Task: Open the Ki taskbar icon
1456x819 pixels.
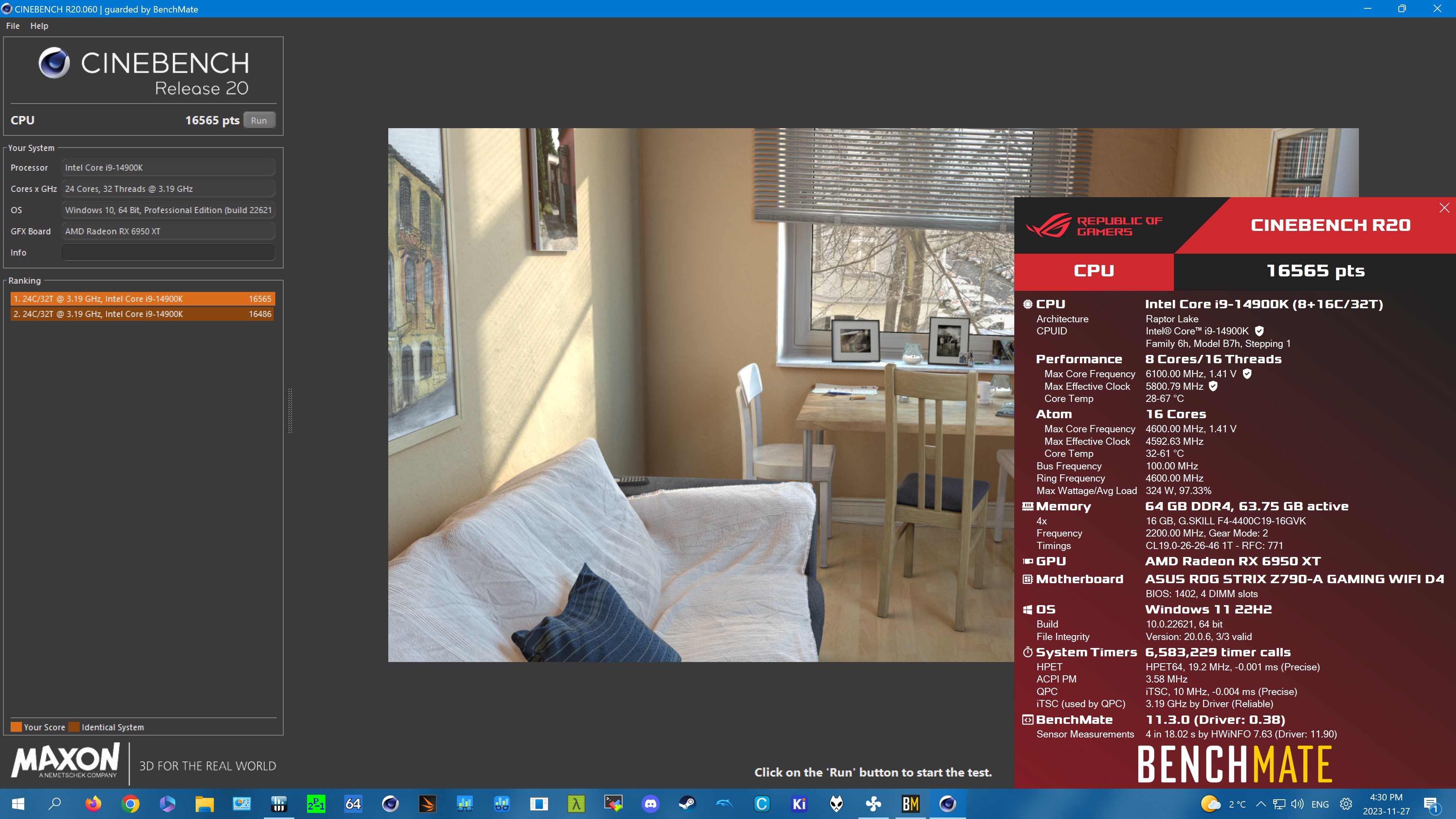Action: click(x=799, y=804)
